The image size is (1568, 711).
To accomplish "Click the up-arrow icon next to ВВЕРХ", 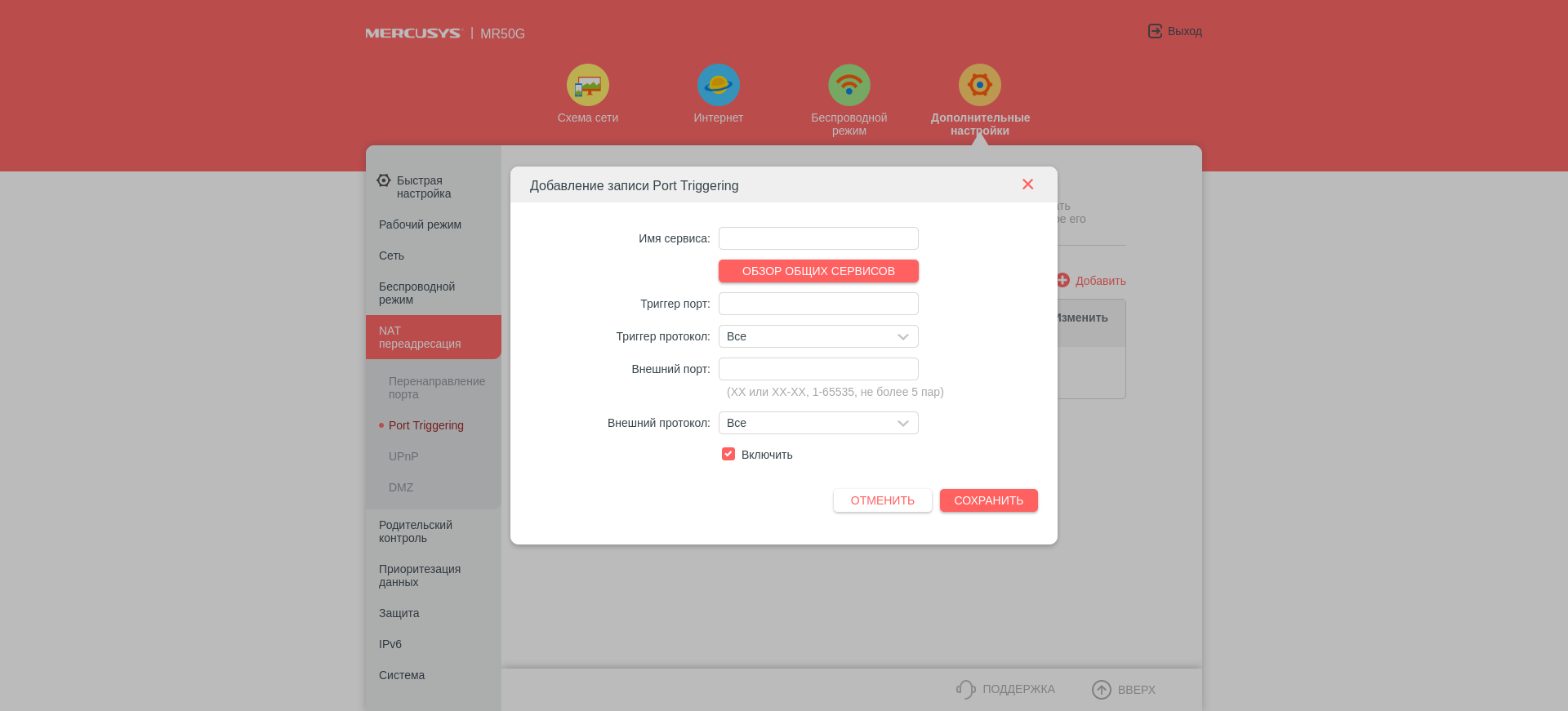I will click(1101, 690).
